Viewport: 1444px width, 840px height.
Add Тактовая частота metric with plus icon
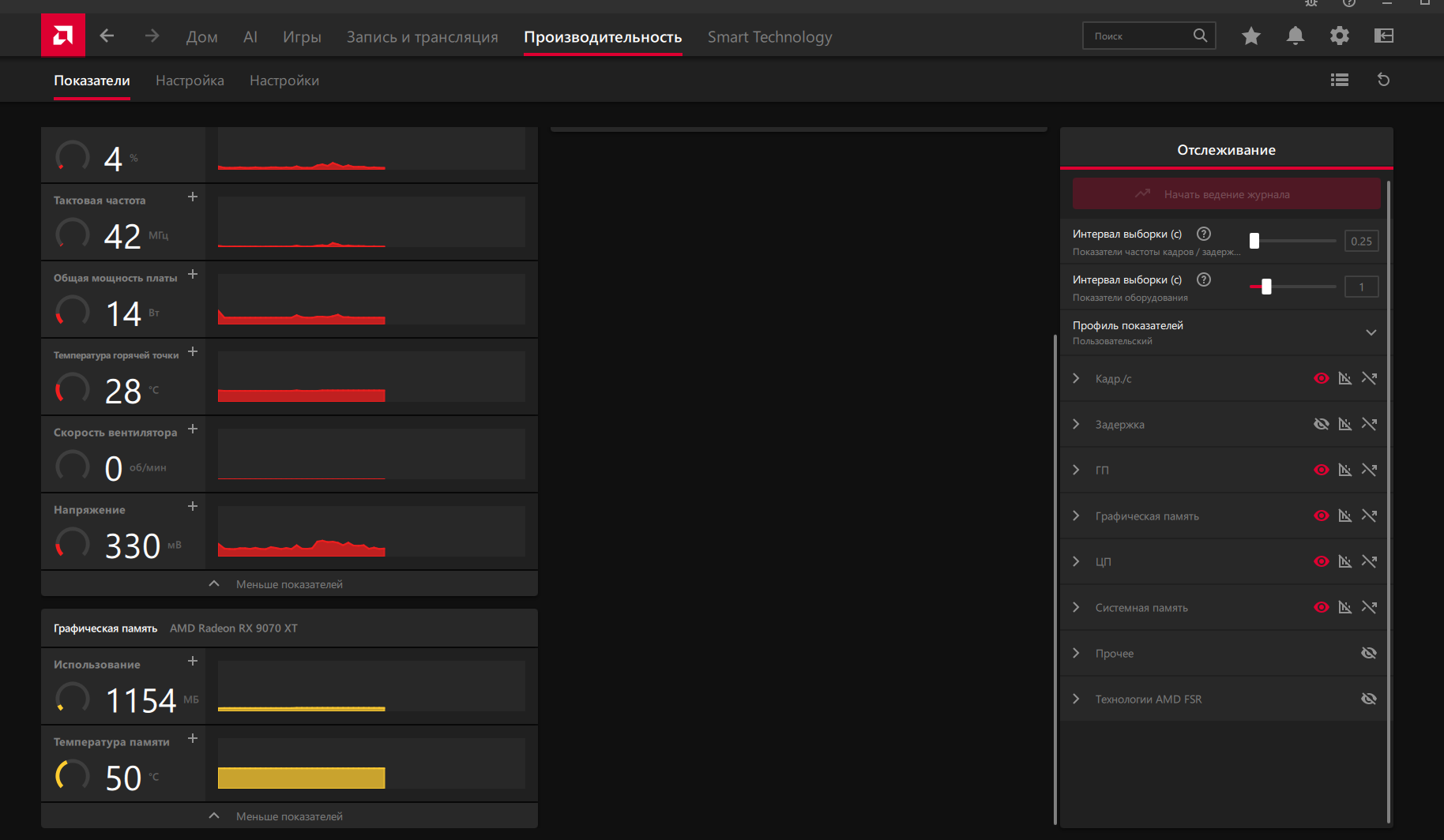tap(193, 197)
